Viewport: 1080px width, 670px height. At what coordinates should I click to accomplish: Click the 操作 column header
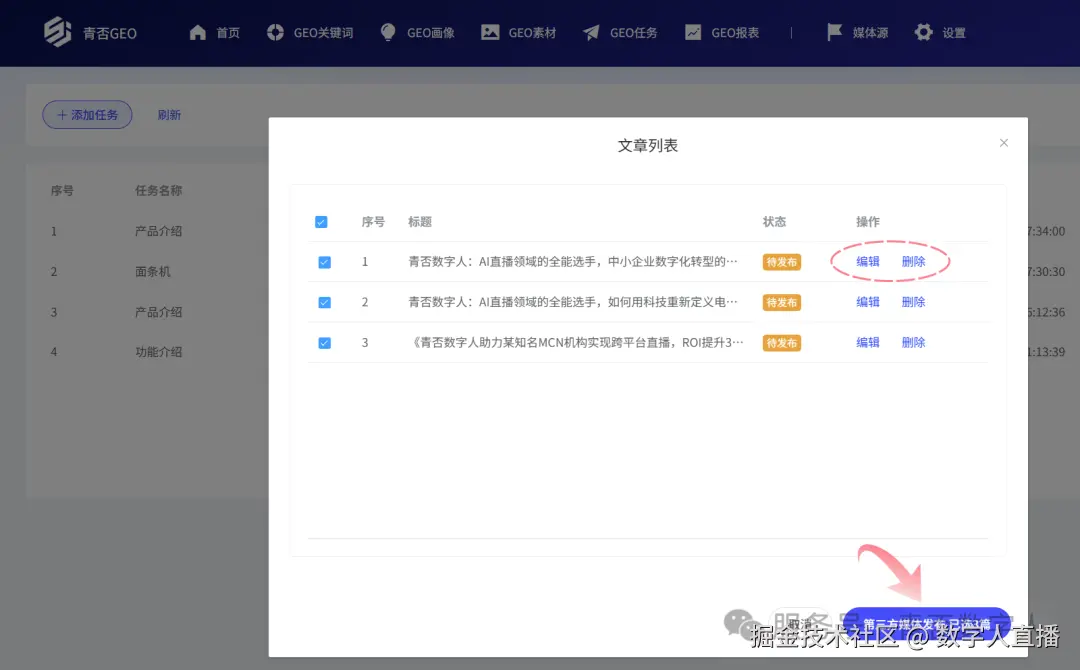click(x=868, y=222)
